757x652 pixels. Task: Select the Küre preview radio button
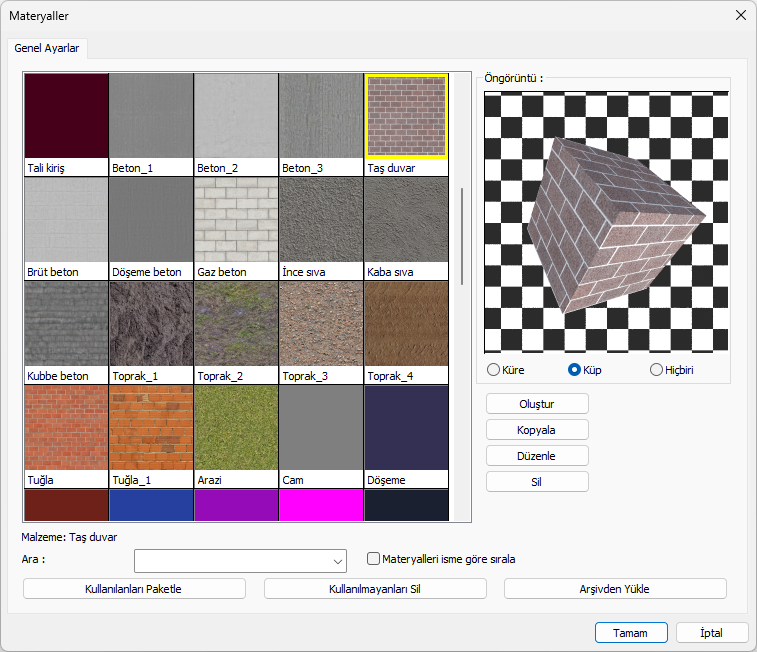pos(493,370)
